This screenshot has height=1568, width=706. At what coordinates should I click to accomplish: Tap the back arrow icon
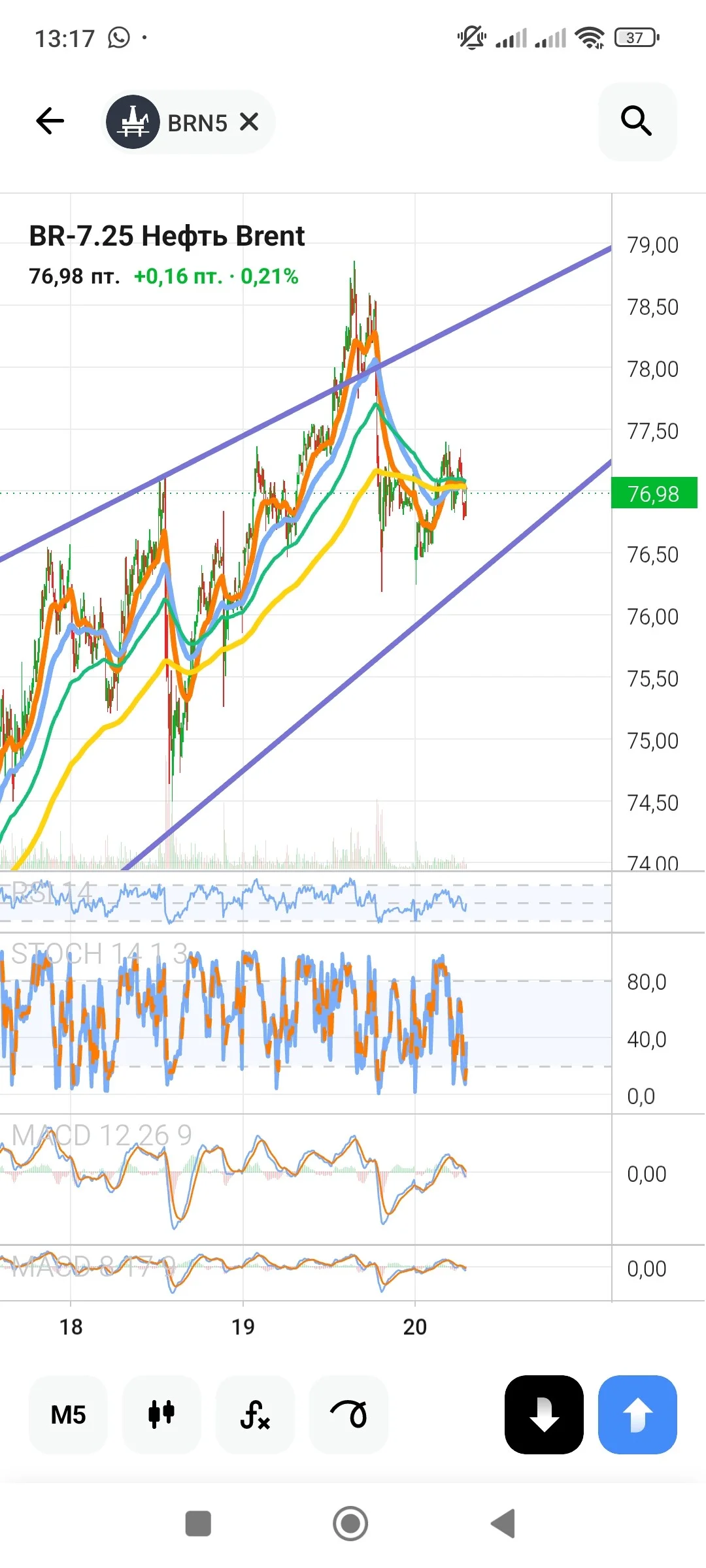click(x=50, y=121)
